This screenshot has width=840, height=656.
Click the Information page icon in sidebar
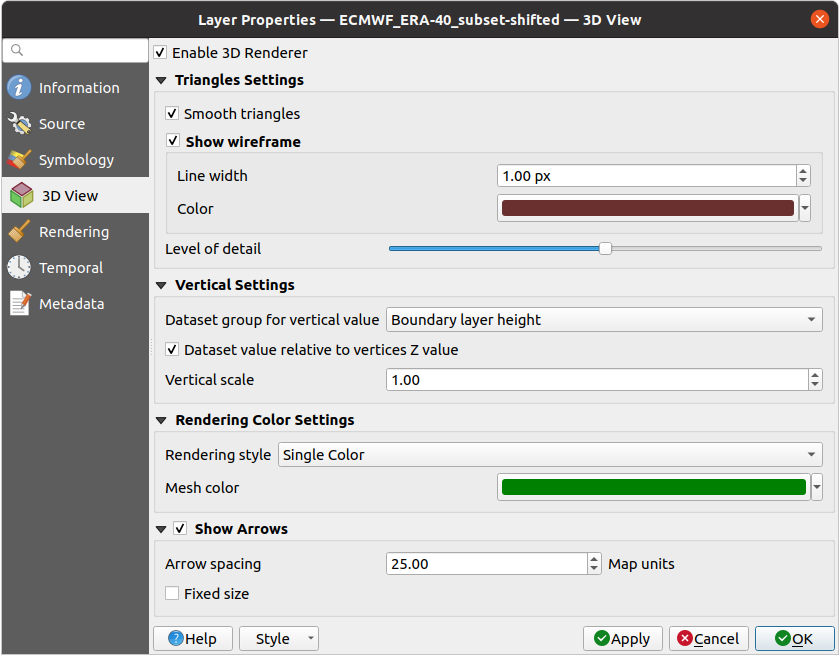(x=19, y=88)
